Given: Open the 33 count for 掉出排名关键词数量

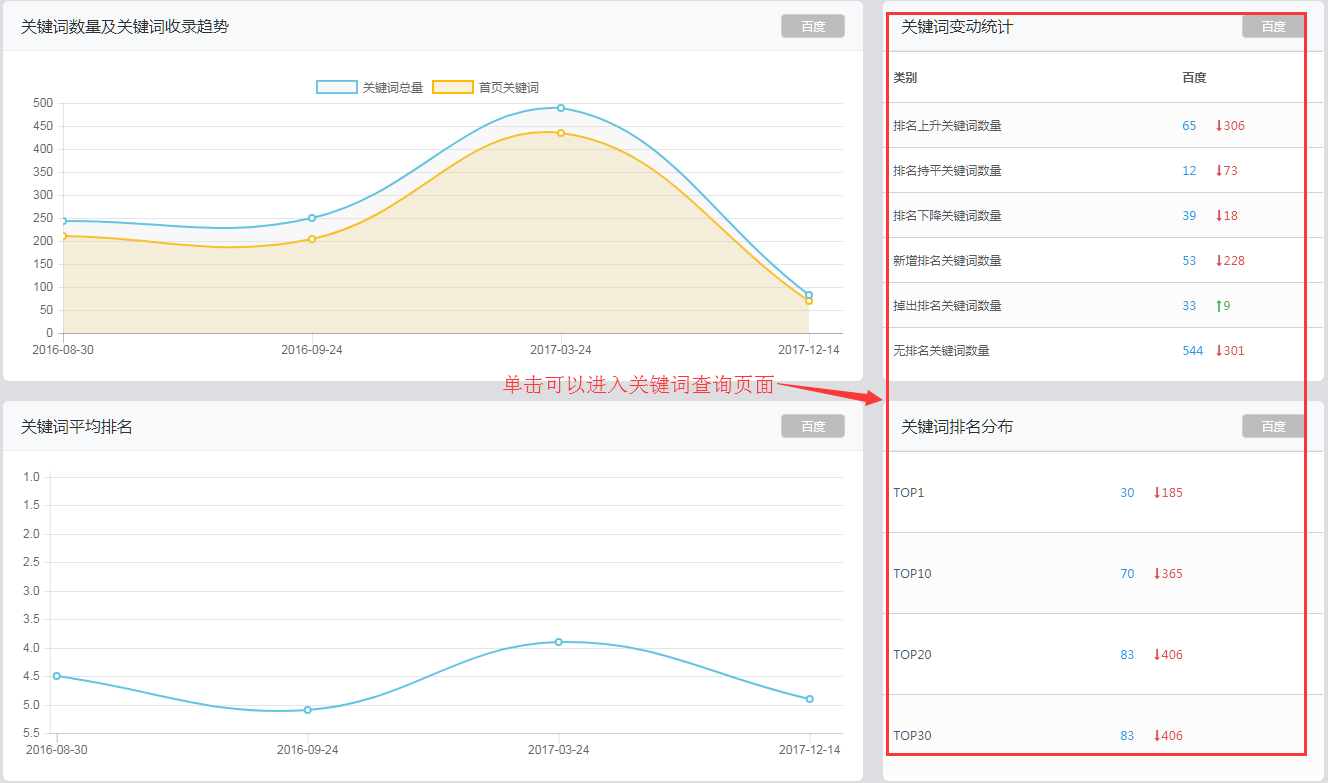Looking at the screenshot, I should pos(1189,306).
